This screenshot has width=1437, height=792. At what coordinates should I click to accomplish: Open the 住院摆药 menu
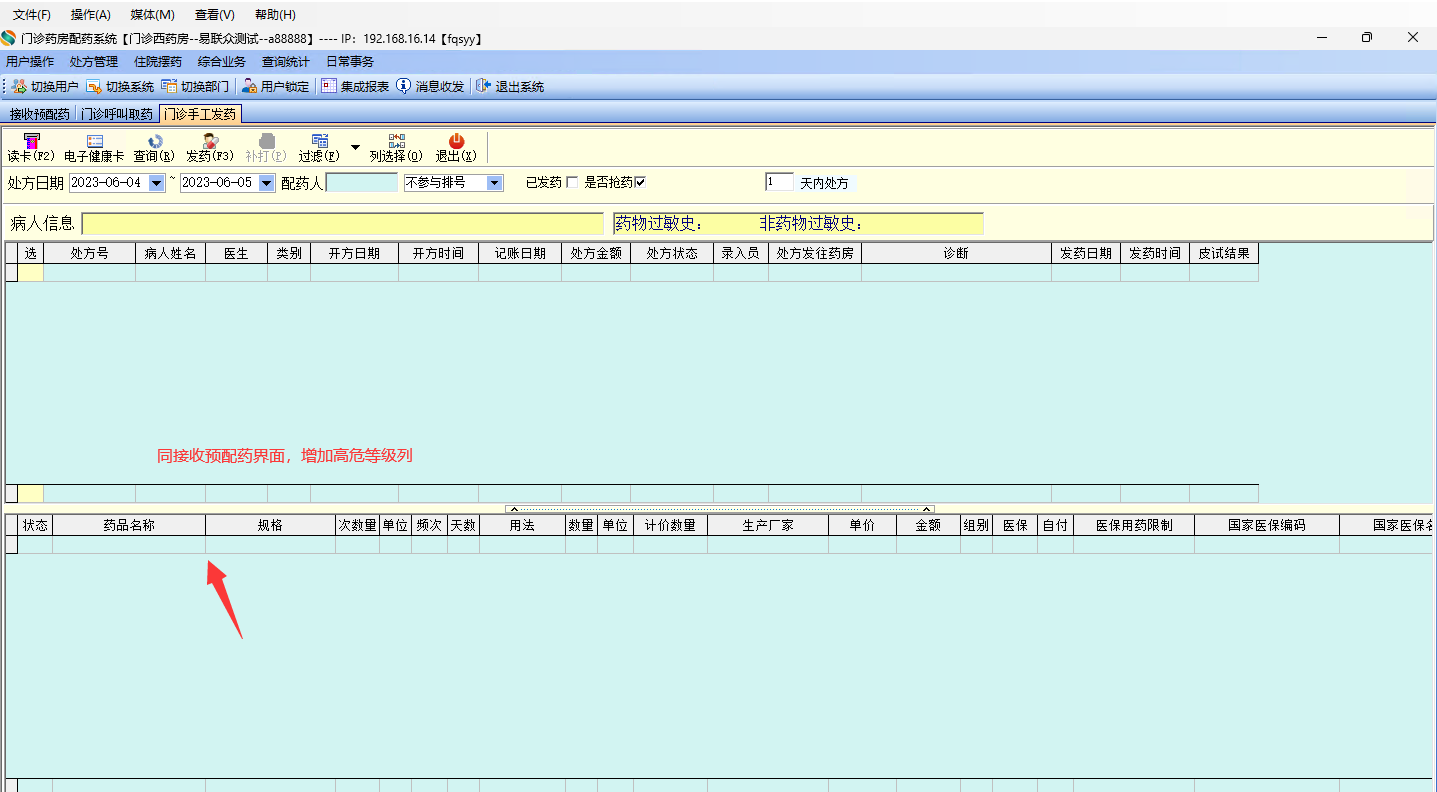[x=158, y=62]
